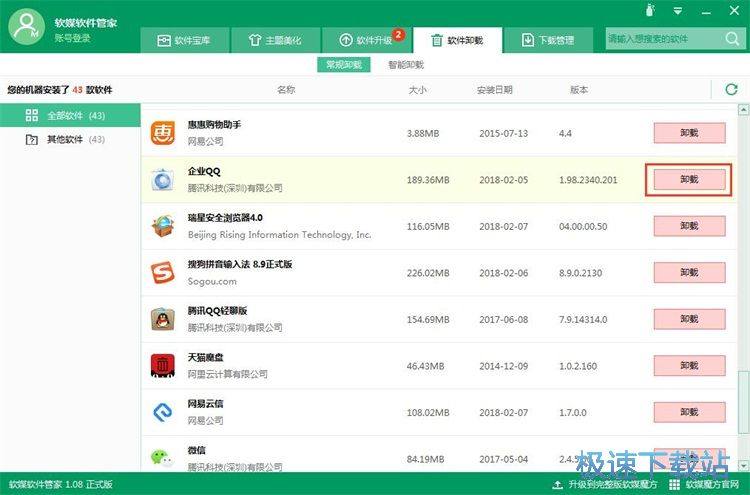Open the 下载管理 tab

pos(548,40)
